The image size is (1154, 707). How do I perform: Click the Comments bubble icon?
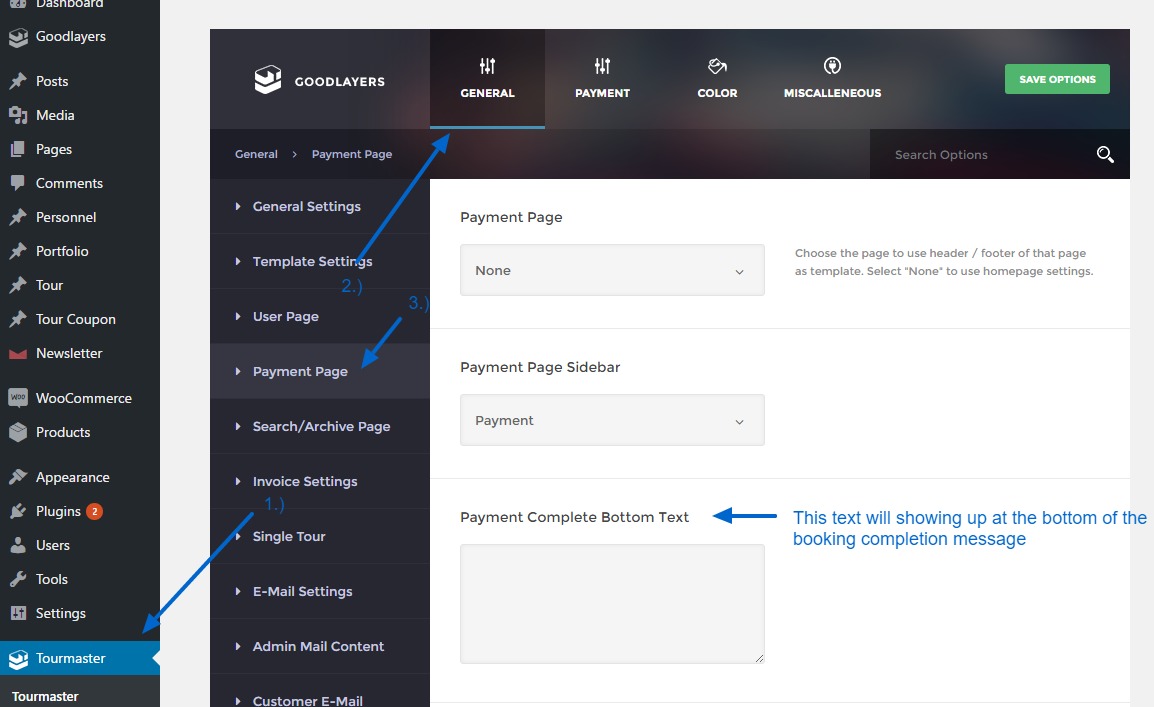[18, 183]
